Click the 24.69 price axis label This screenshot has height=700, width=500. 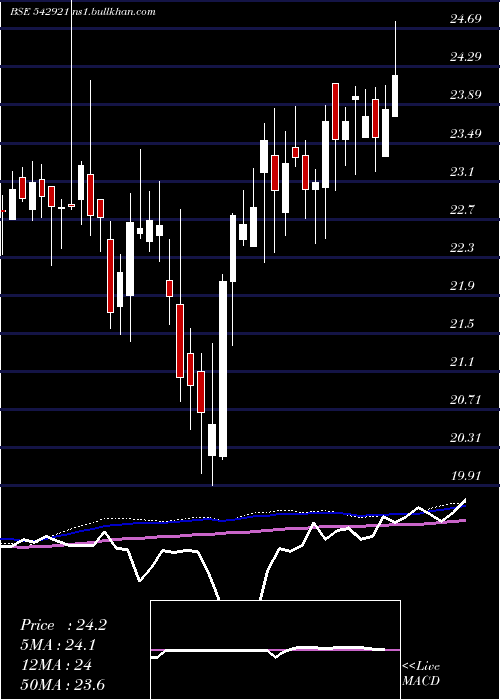466,19
